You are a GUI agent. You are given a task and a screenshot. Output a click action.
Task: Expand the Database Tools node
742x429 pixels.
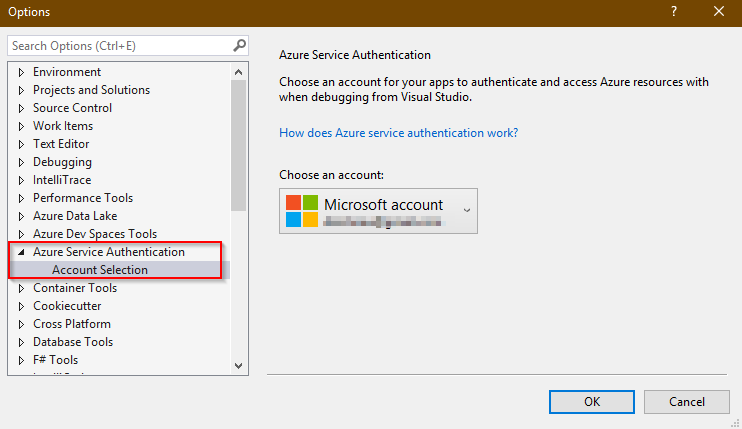[21, 342]
